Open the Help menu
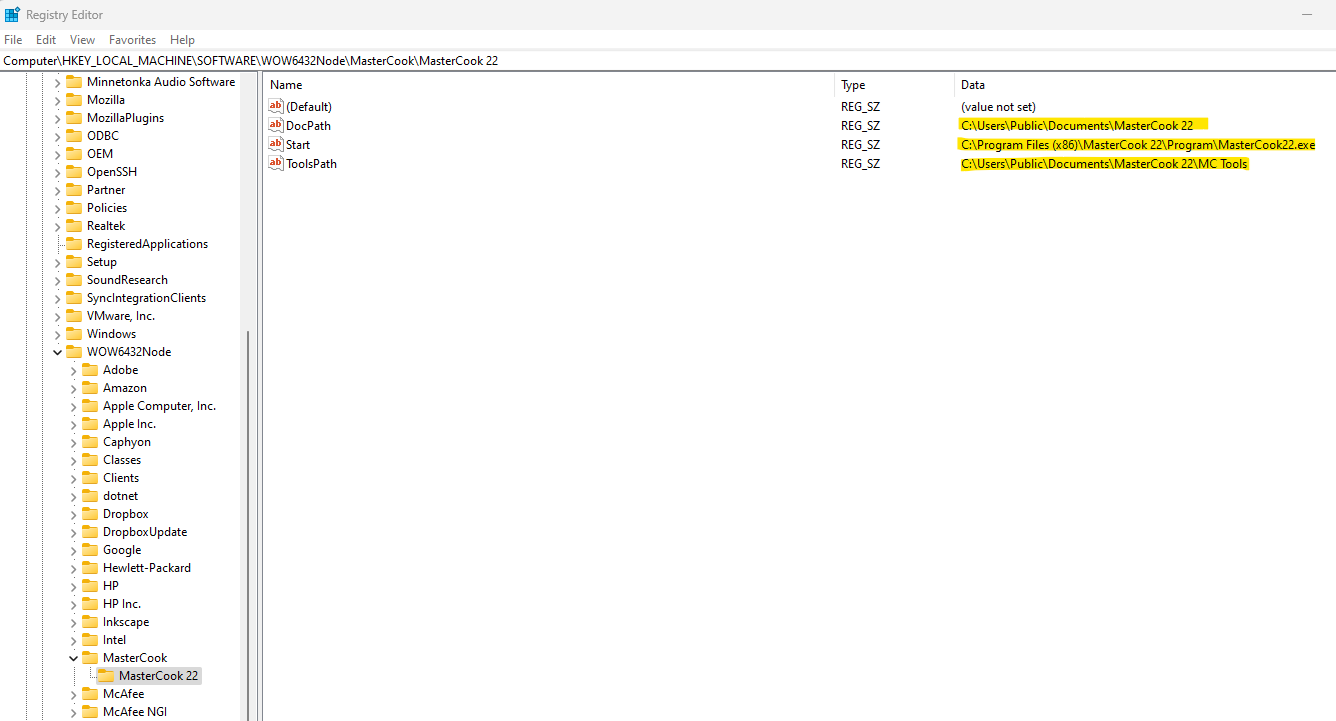The width and height of the screenshot is (1336, 721). [x=182, y=40]
